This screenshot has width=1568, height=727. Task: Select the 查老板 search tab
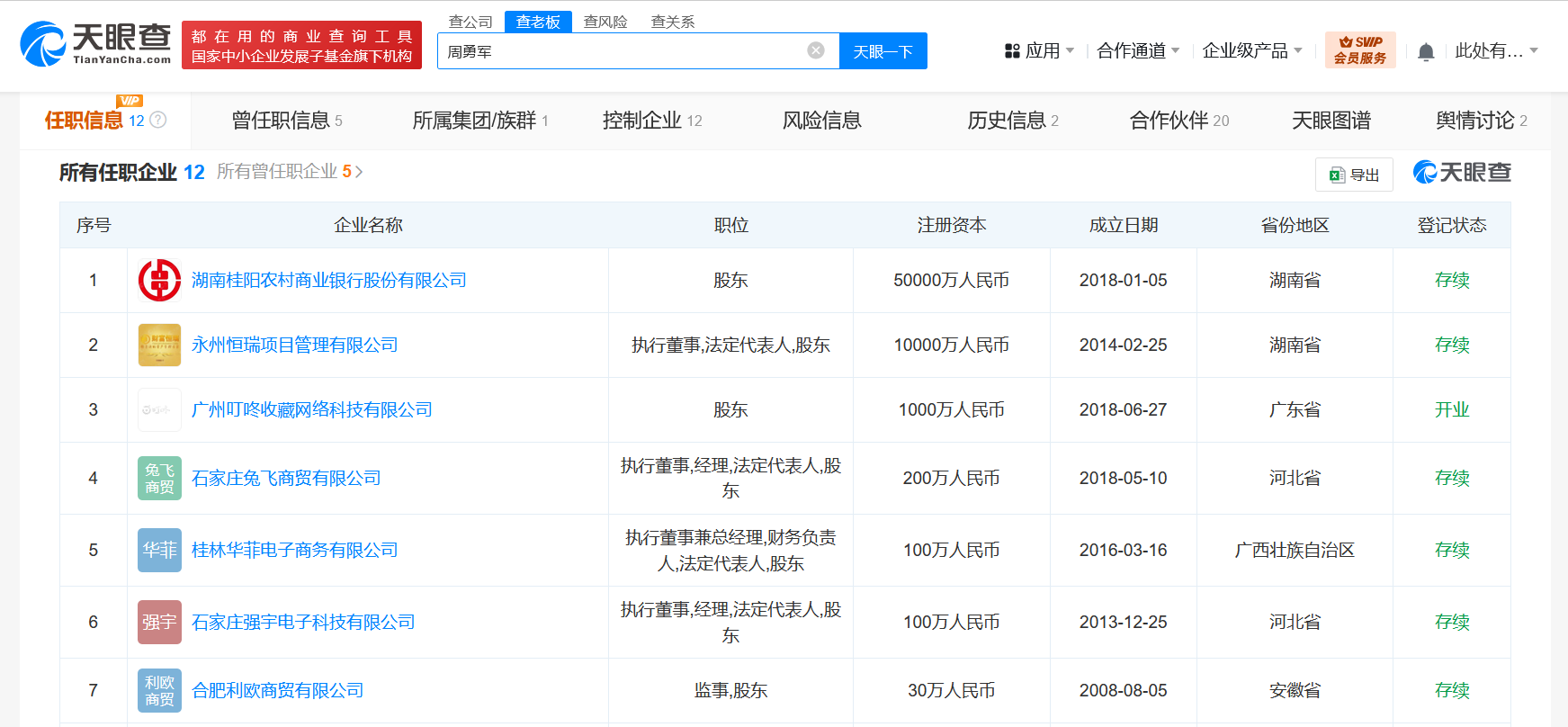point(538,22)
